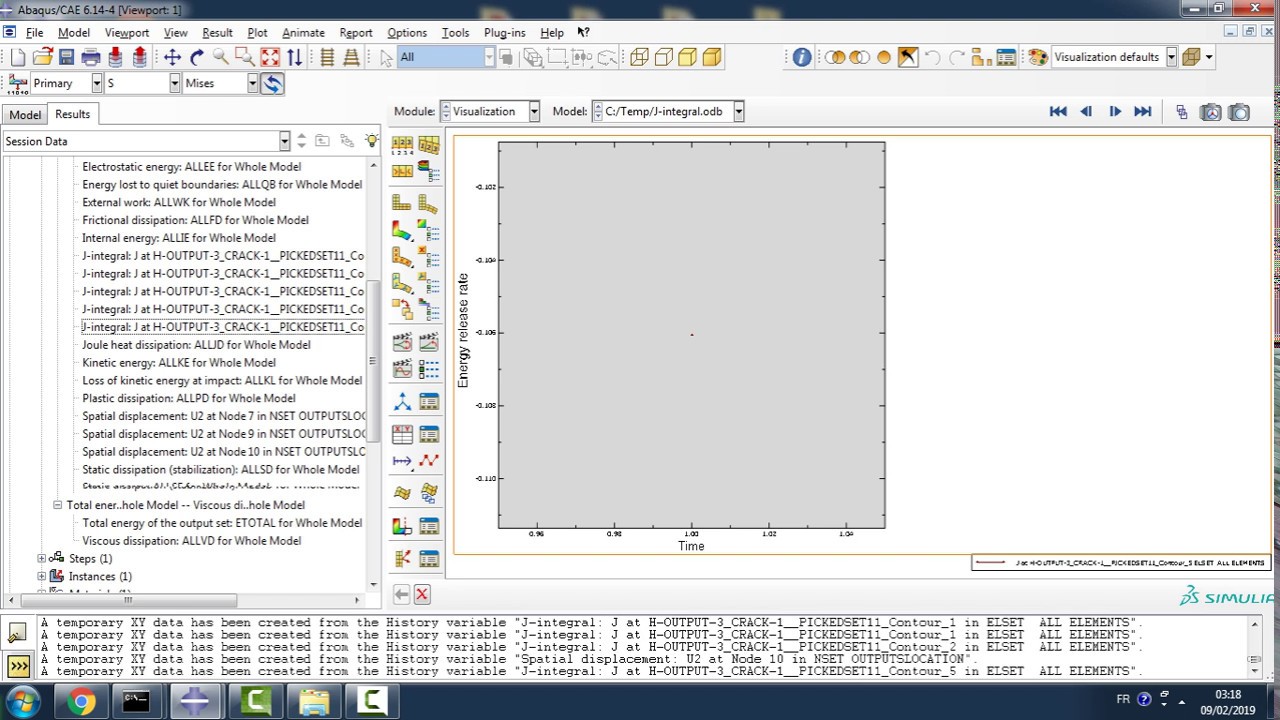The height and width of the screenshot is (720, 1280).
Task: Click the Plot Undeformed Shape icon
Action: [x=402, y=202]
